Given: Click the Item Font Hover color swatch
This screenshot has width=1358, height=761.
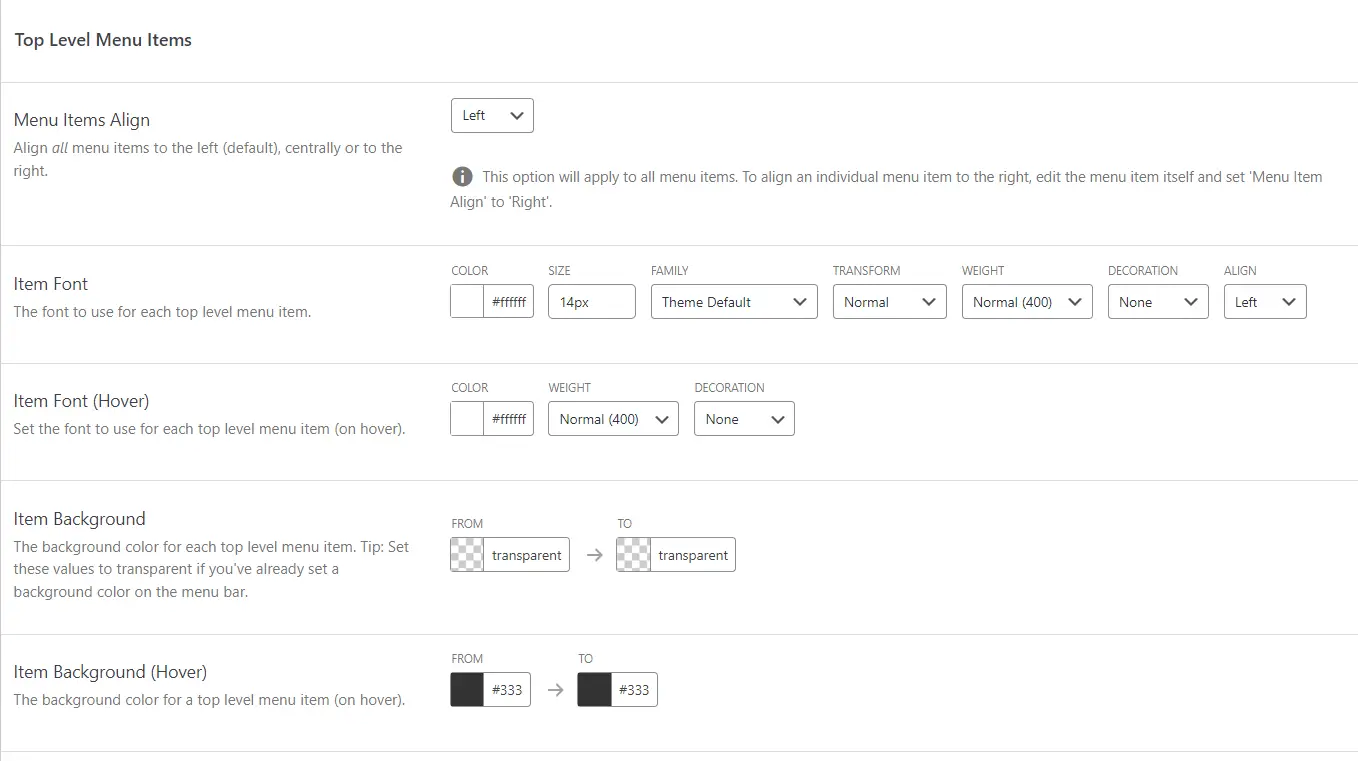Looking at the screenshot, I should (x=465, y=418).
